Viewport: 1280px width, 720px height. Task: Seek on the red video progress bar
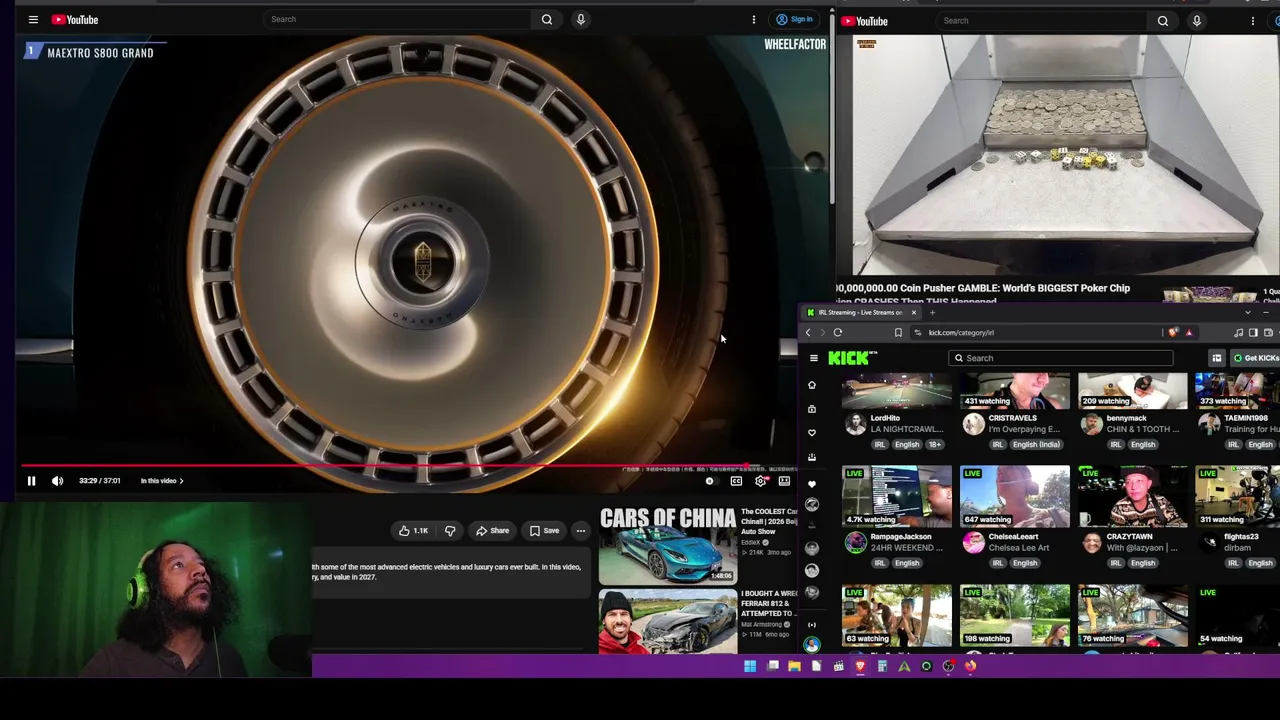click(x=409, y=466)
